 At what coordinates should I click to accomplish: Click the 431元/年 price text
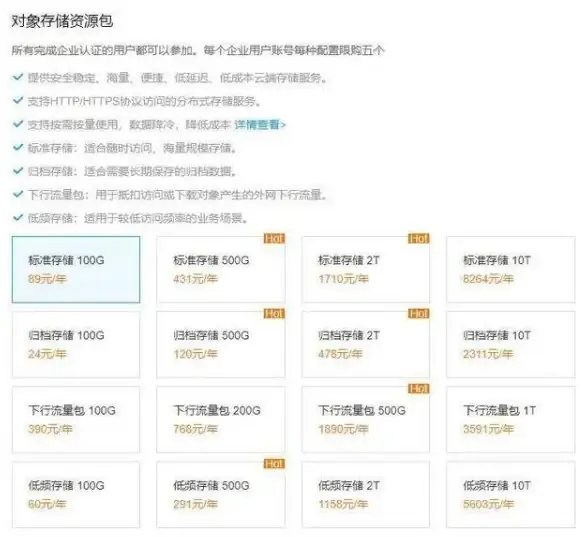pyautogui.click(x=195, y=279)
